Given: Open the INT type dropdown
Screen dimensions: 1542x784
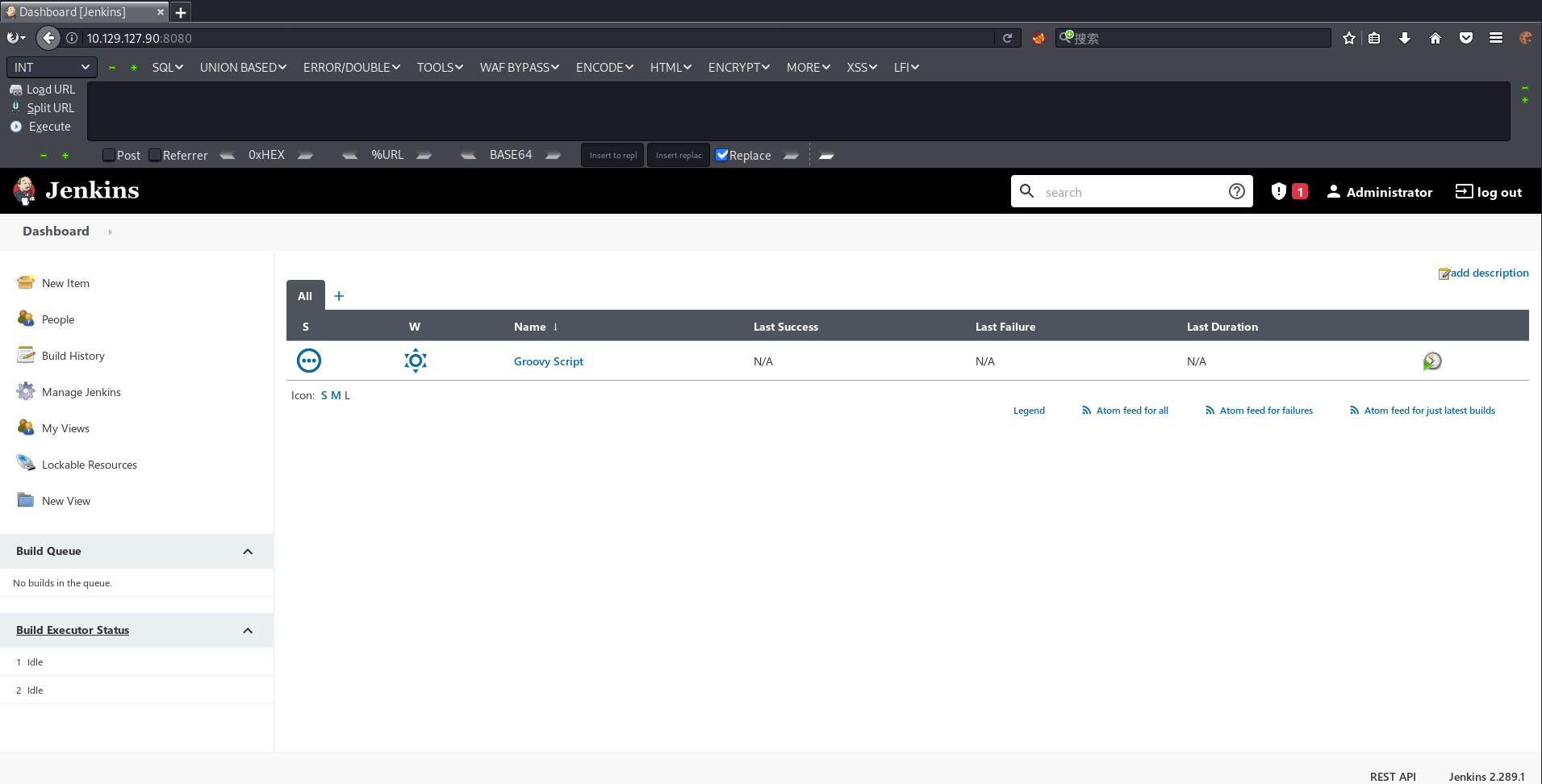Looking at the screenshot, I should (52, 68).
